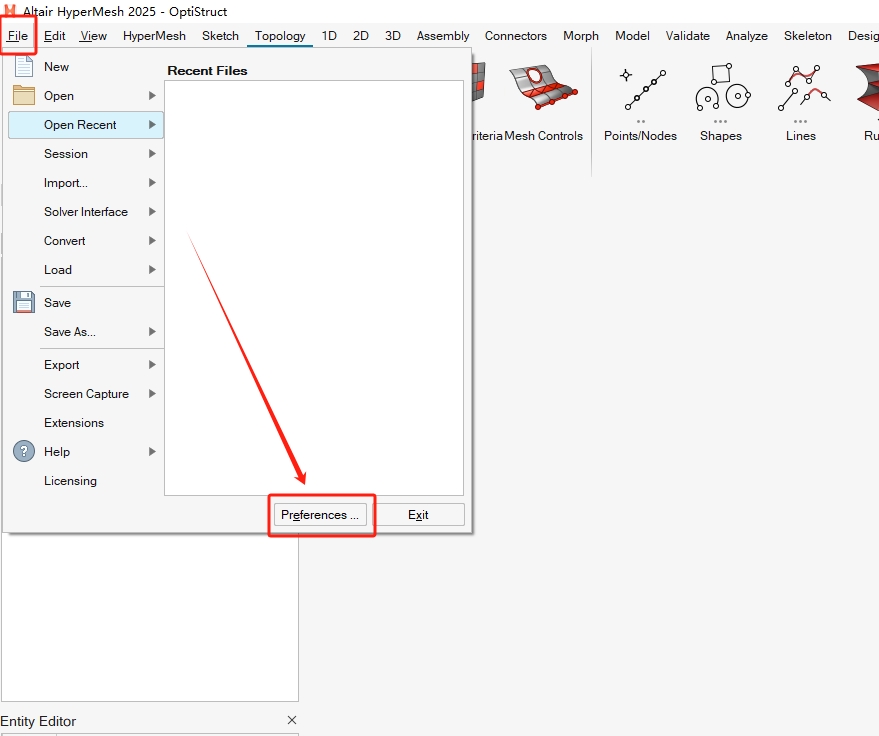Click the Help question mark icon

coord(24,452)
